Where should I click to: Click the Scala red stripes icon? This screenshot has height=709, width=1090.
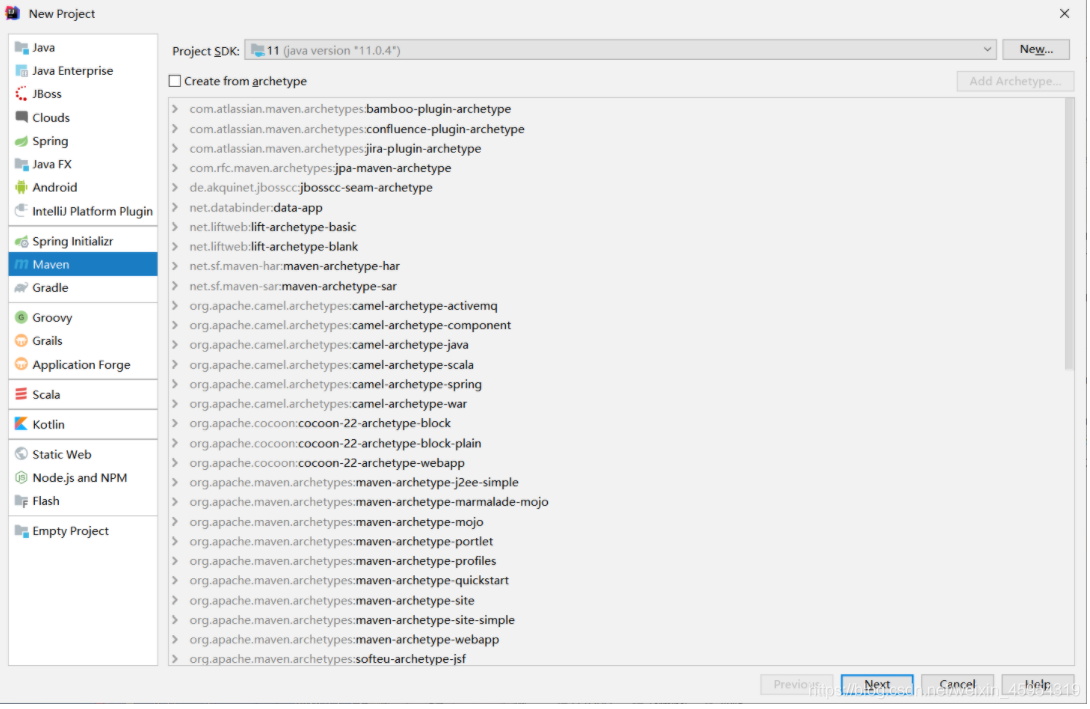click(22, 394)
